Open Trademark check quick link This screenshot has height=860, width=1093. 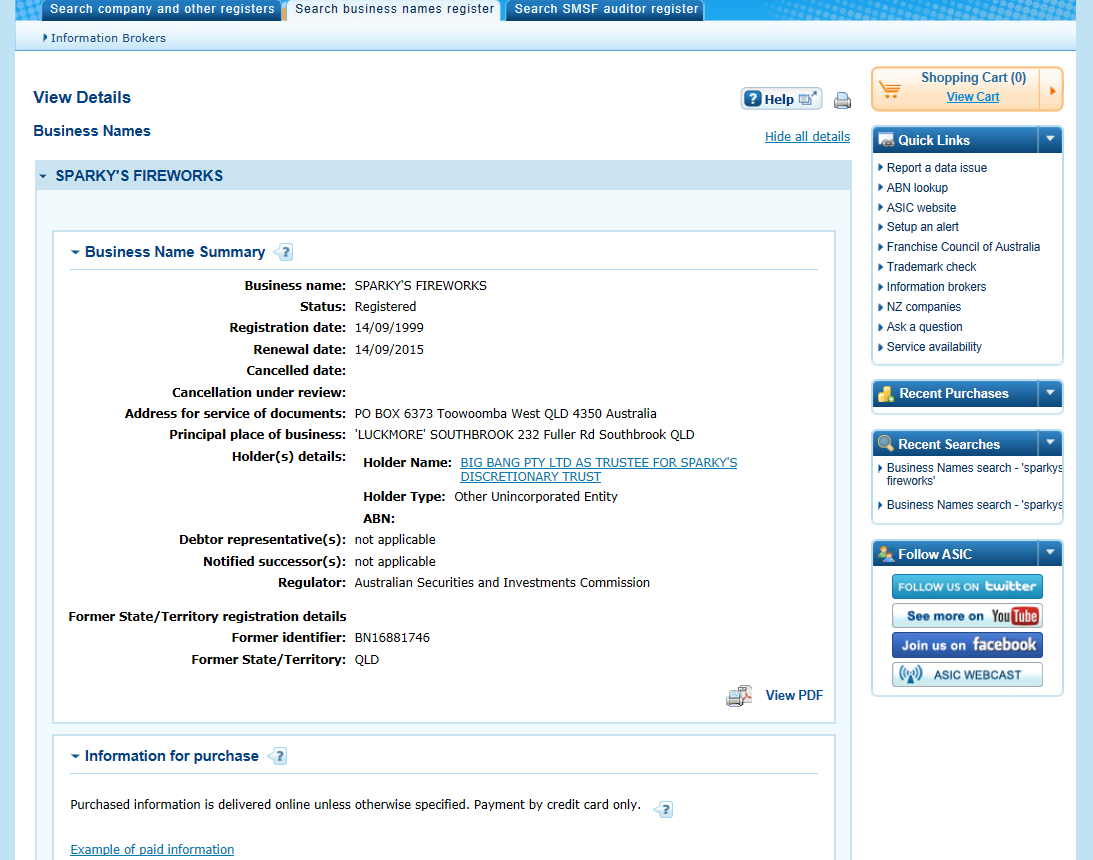[931, 267]
